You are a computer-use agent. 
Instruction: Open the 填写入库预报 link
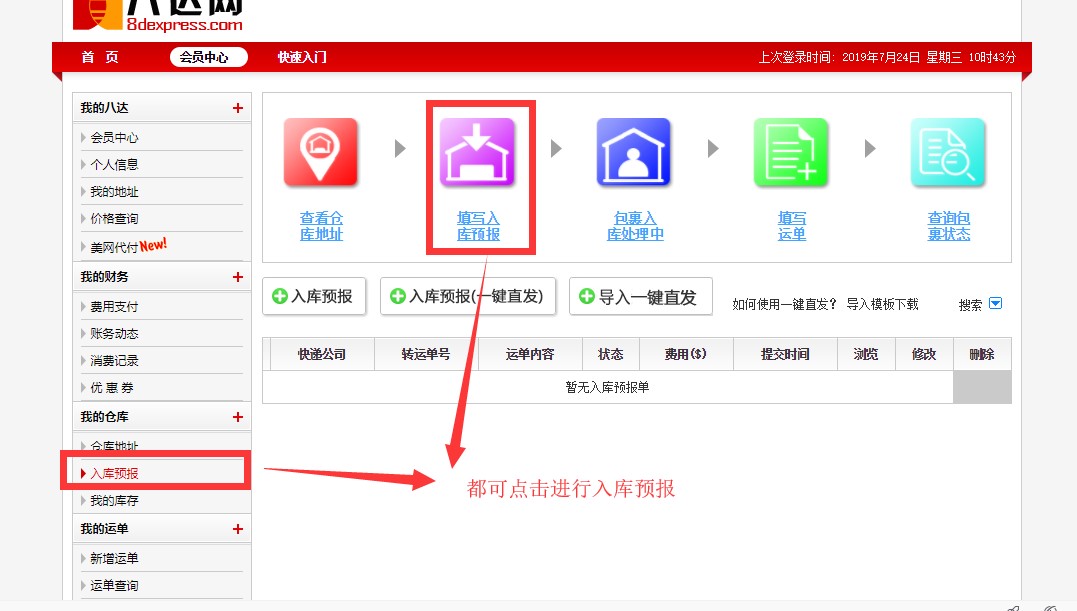pos(478,226)
